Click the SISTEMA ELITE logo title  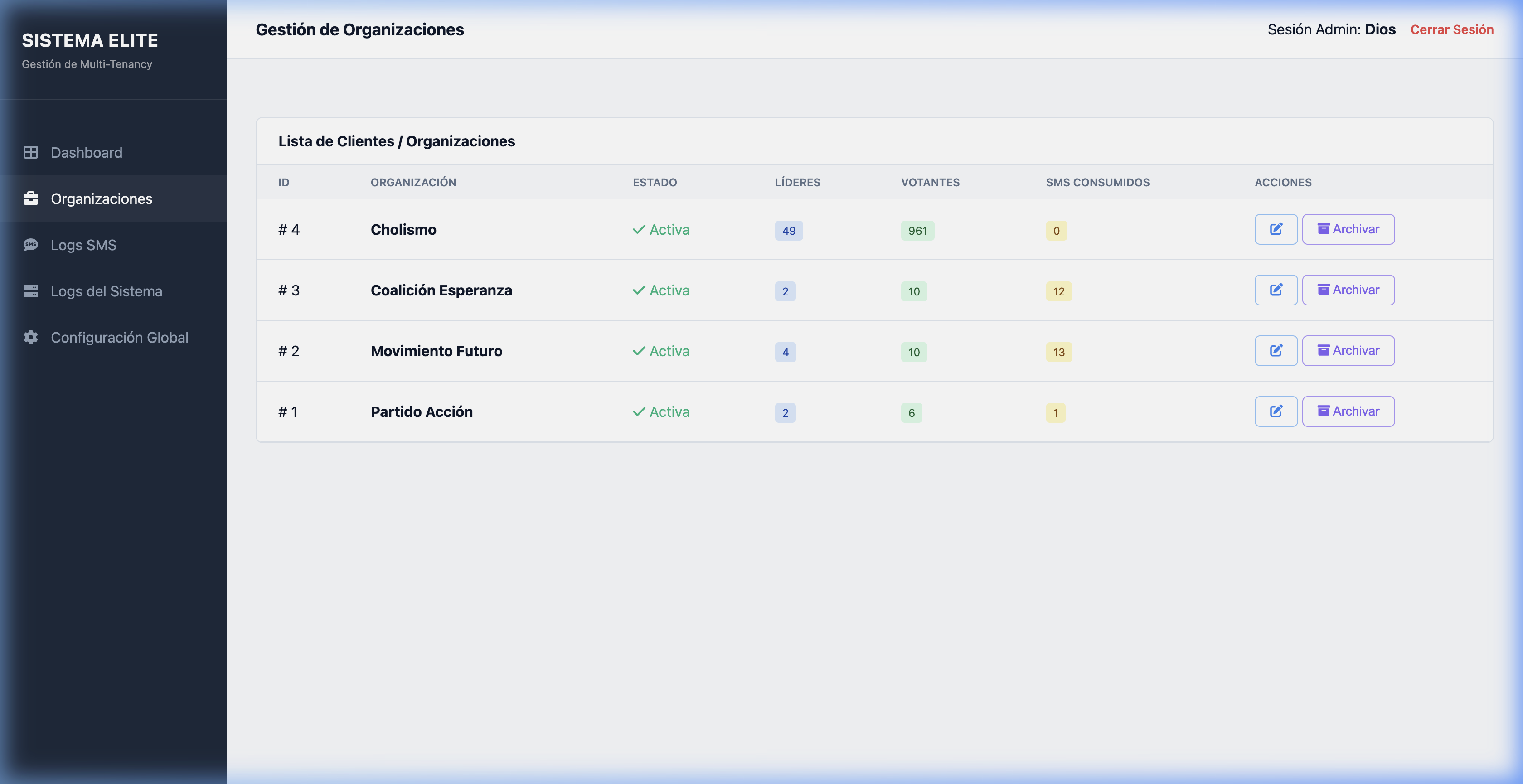coord(90,40)
